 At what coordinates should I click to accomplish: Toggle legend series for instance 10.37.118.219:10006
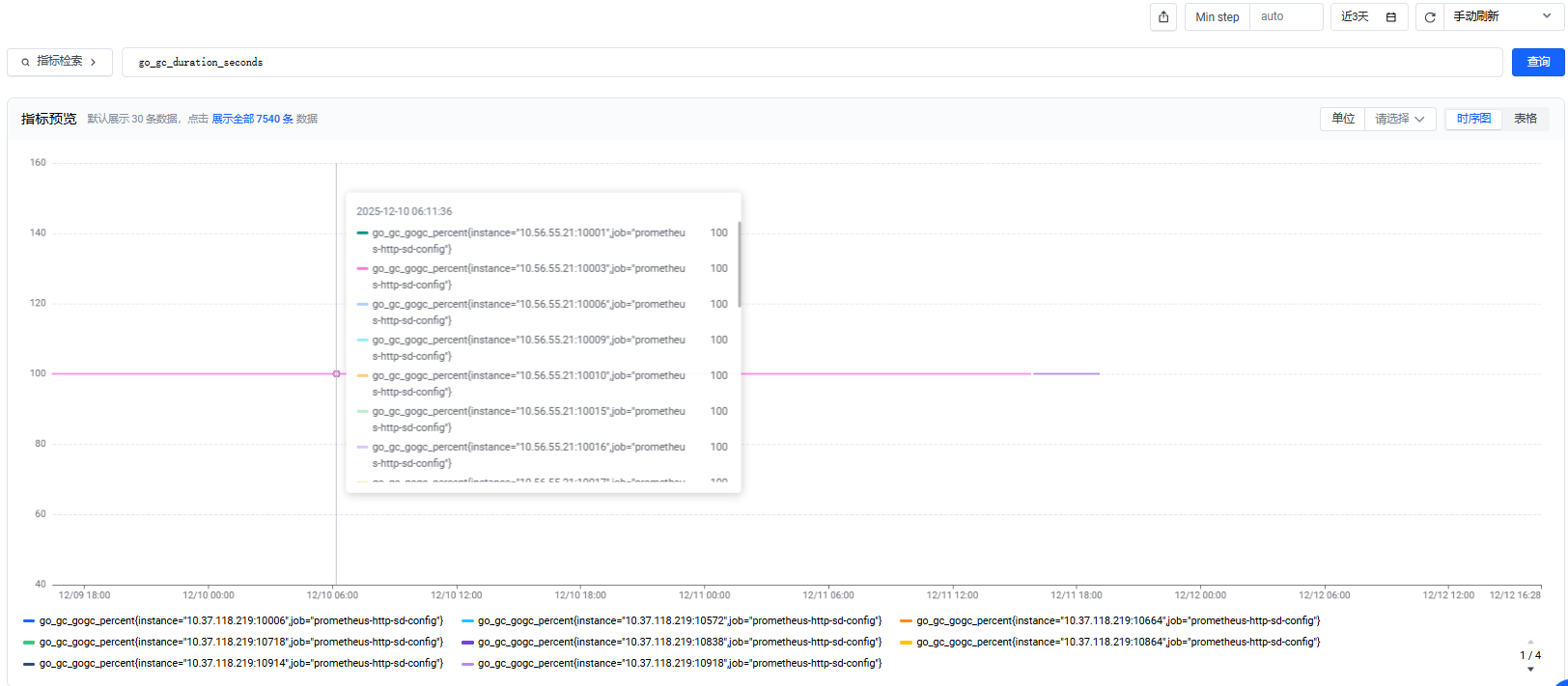click(232, 621)
